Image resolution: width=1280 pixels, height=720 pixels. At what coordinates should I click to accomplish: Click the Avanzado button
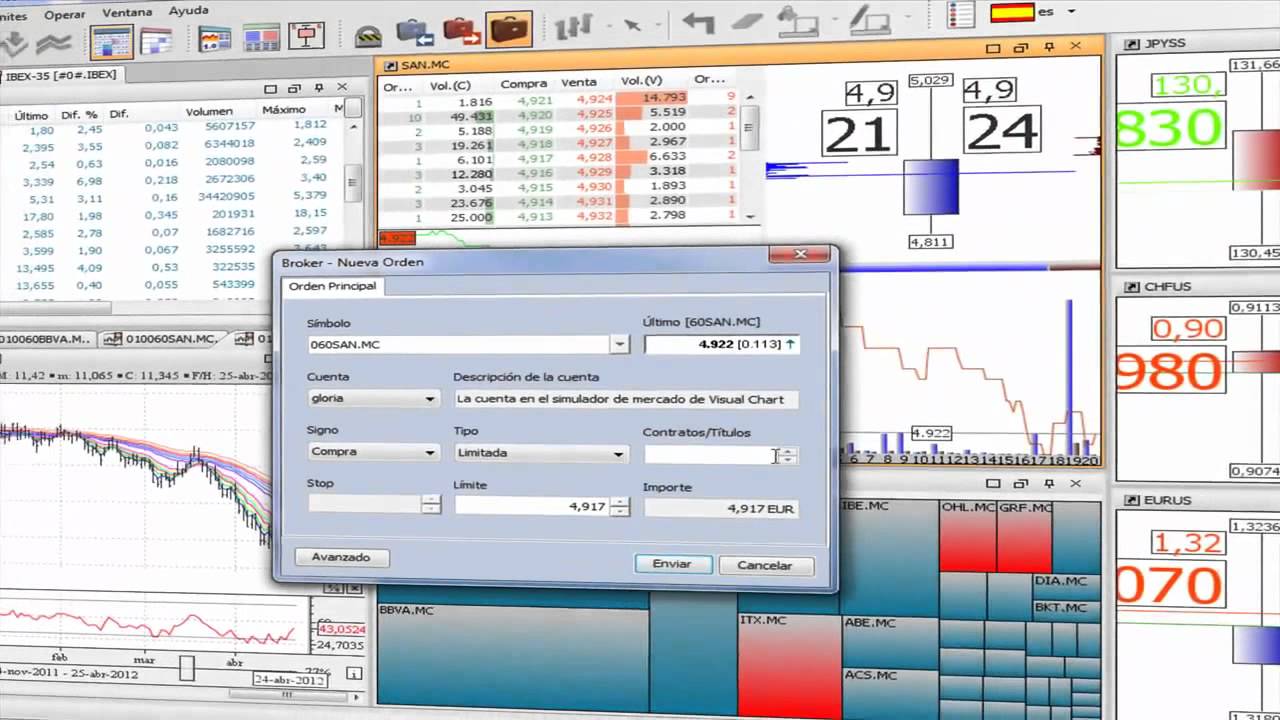[341, 557]
